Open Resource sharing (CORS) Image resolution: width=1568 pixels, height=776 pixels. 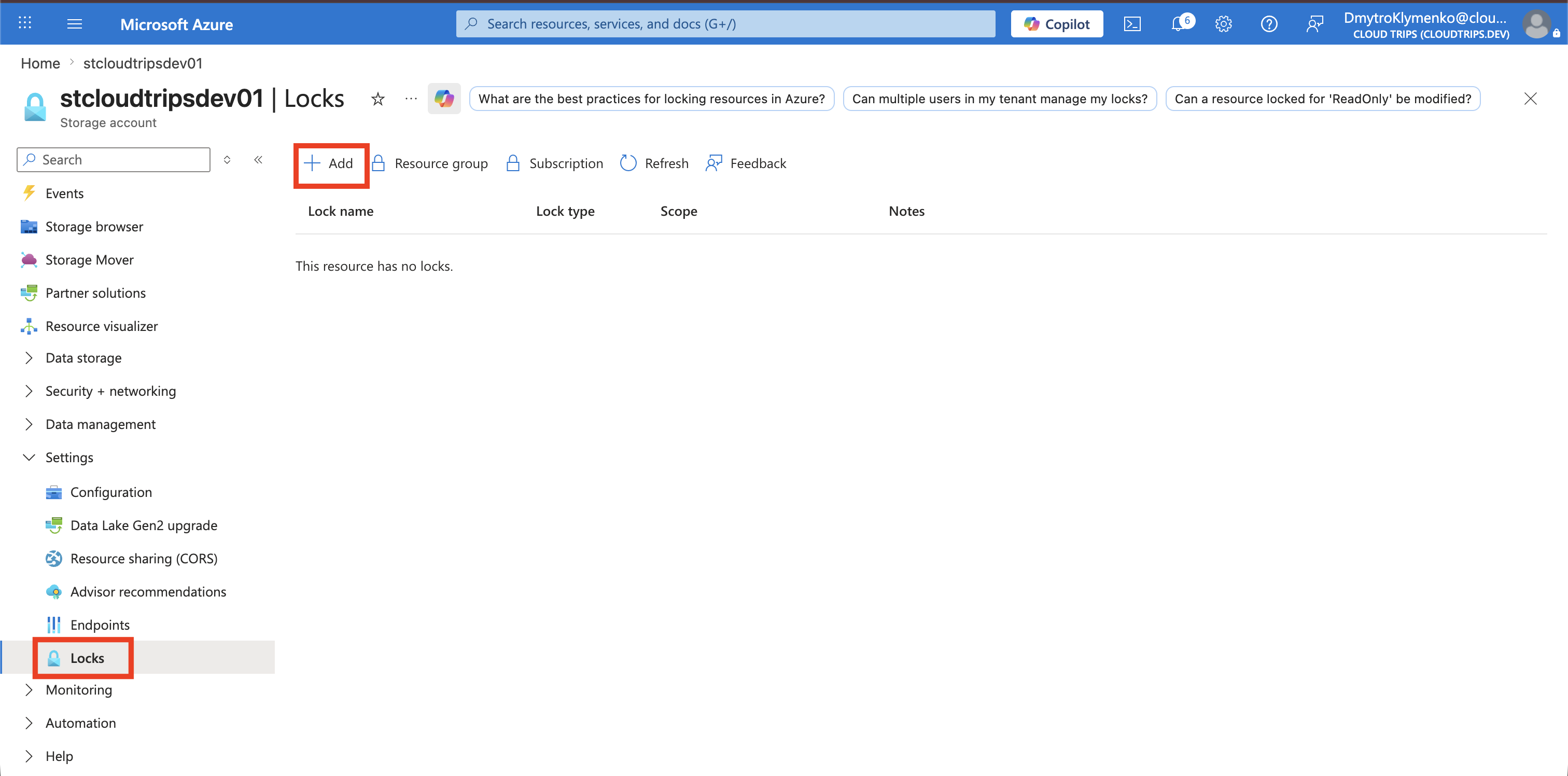[144, 559]
